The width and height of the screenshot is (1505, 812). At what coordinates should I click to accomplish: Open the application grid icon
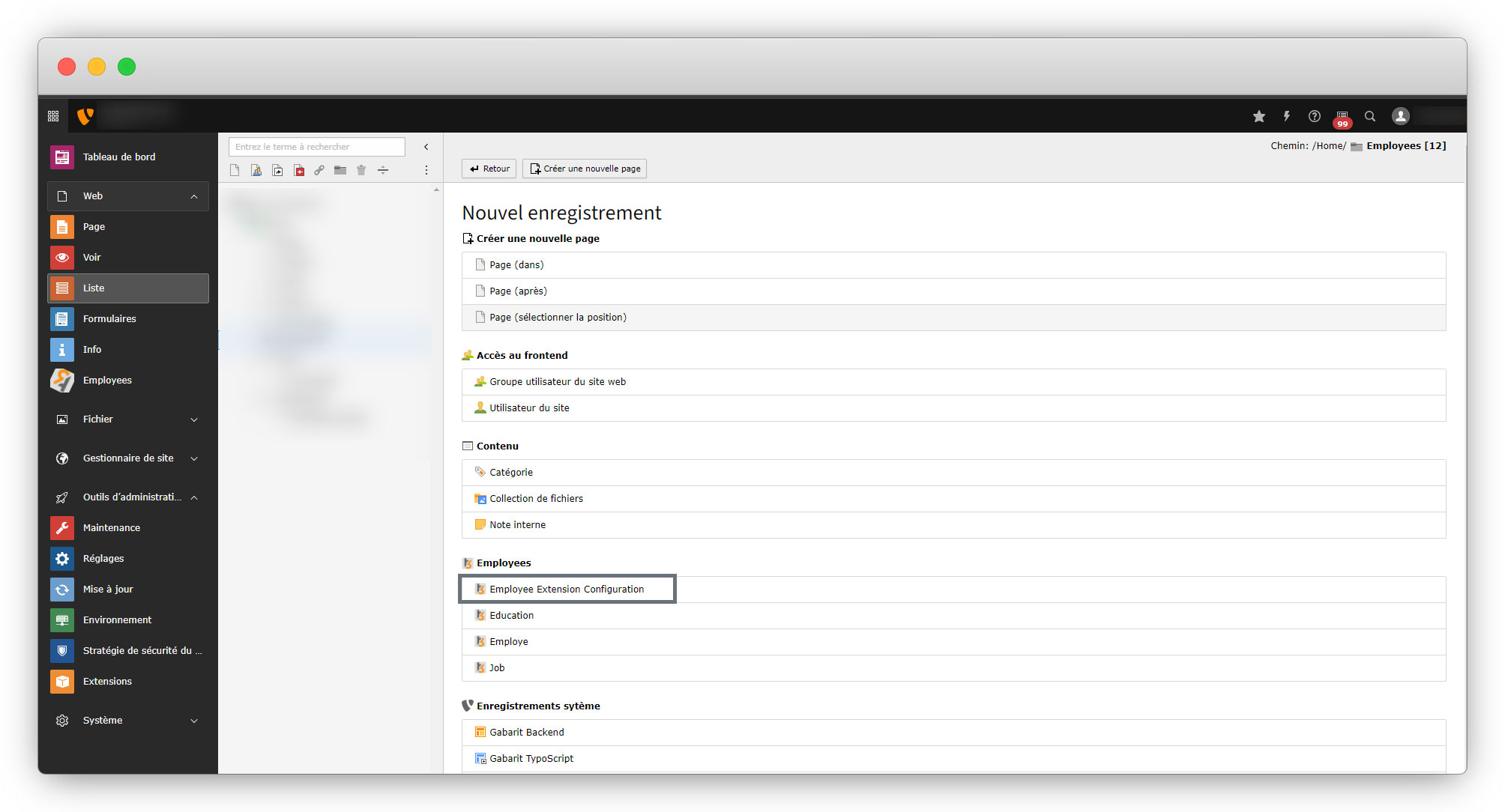(53, 116)
